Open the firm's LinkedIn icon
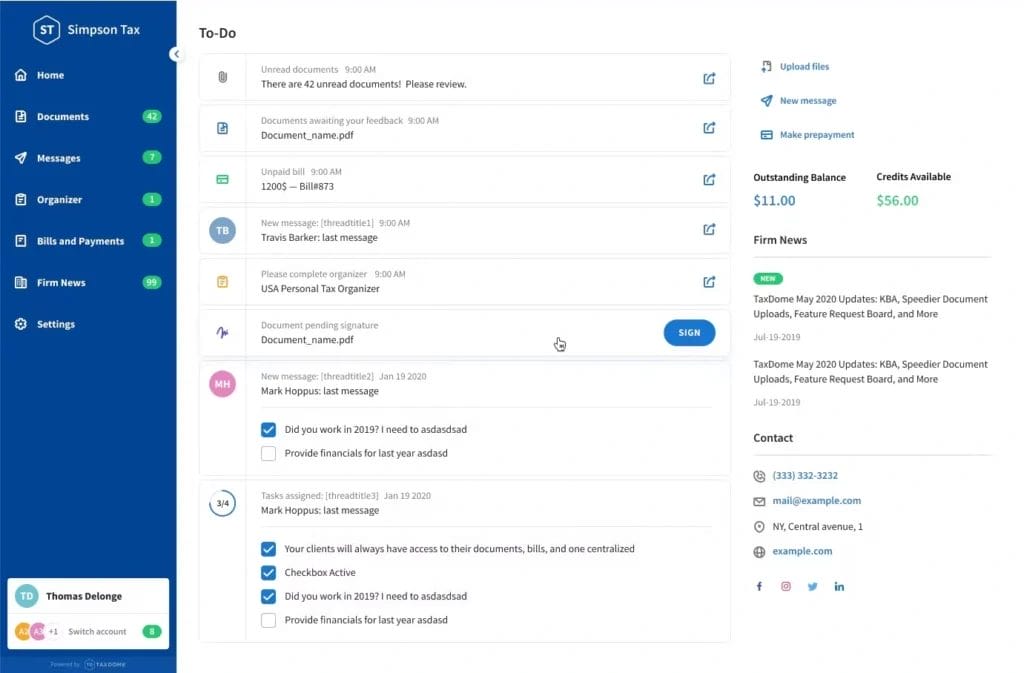 click(839, 587)
